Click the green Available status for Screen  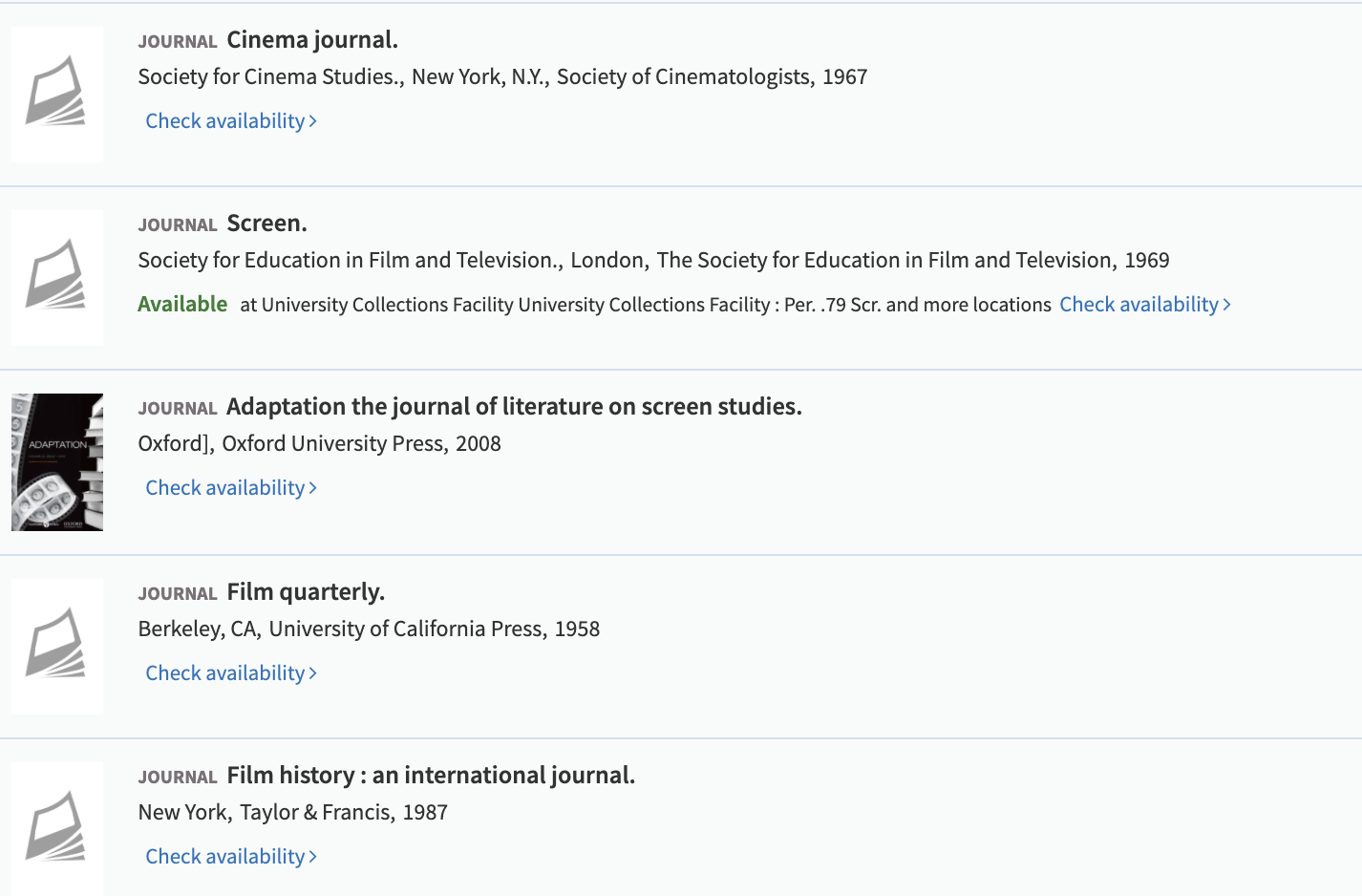182,305
